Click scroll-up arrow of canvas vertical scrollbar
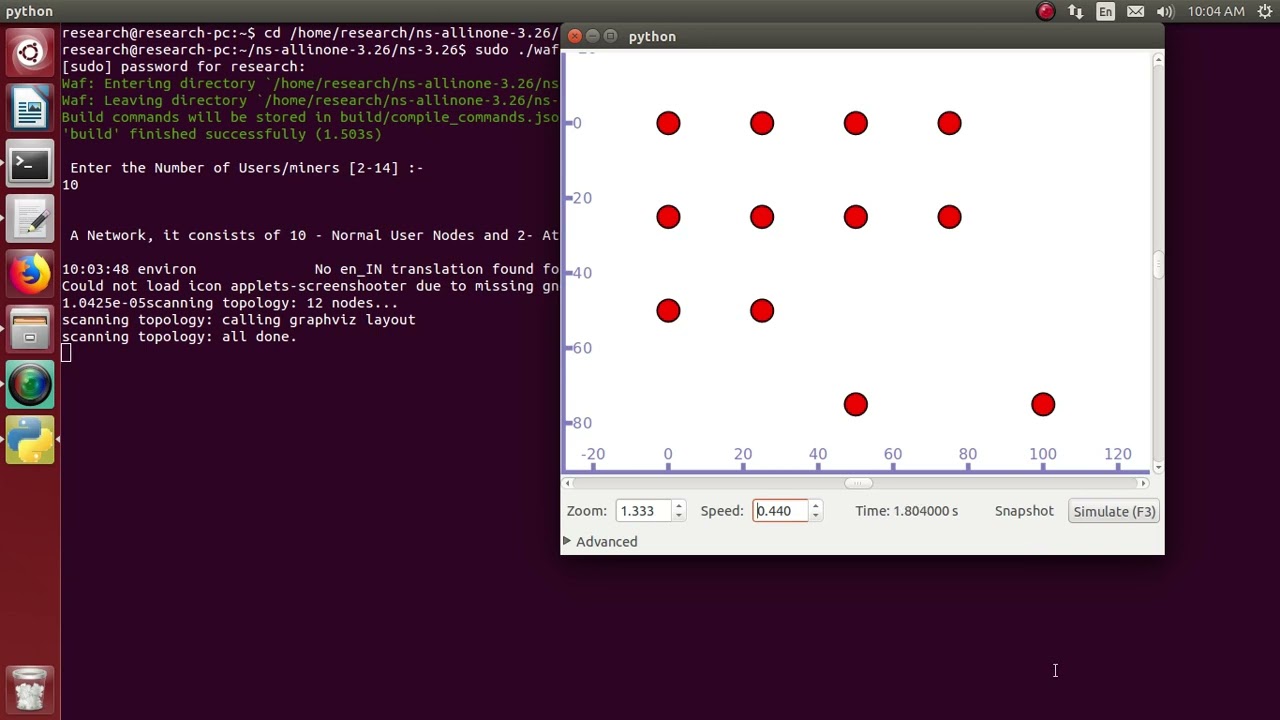This screenshot has width=1280, height=720. click(x=1158, y=60)
